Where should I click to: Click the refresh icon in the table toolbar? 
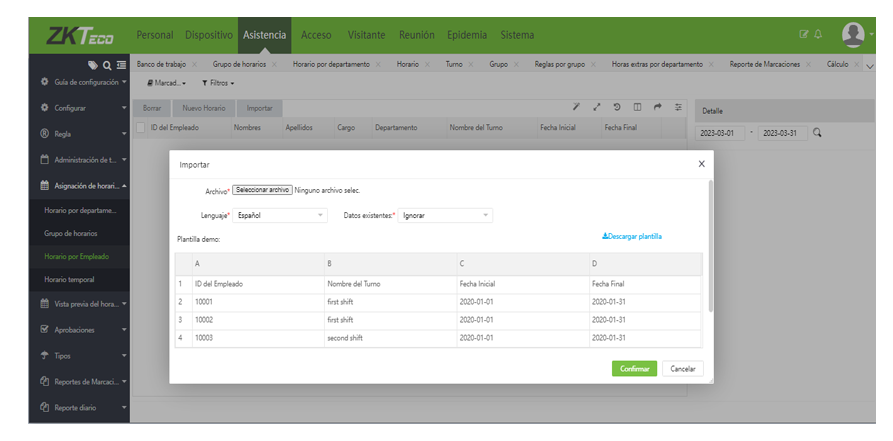pyautogui.click(x=617, y=107)
